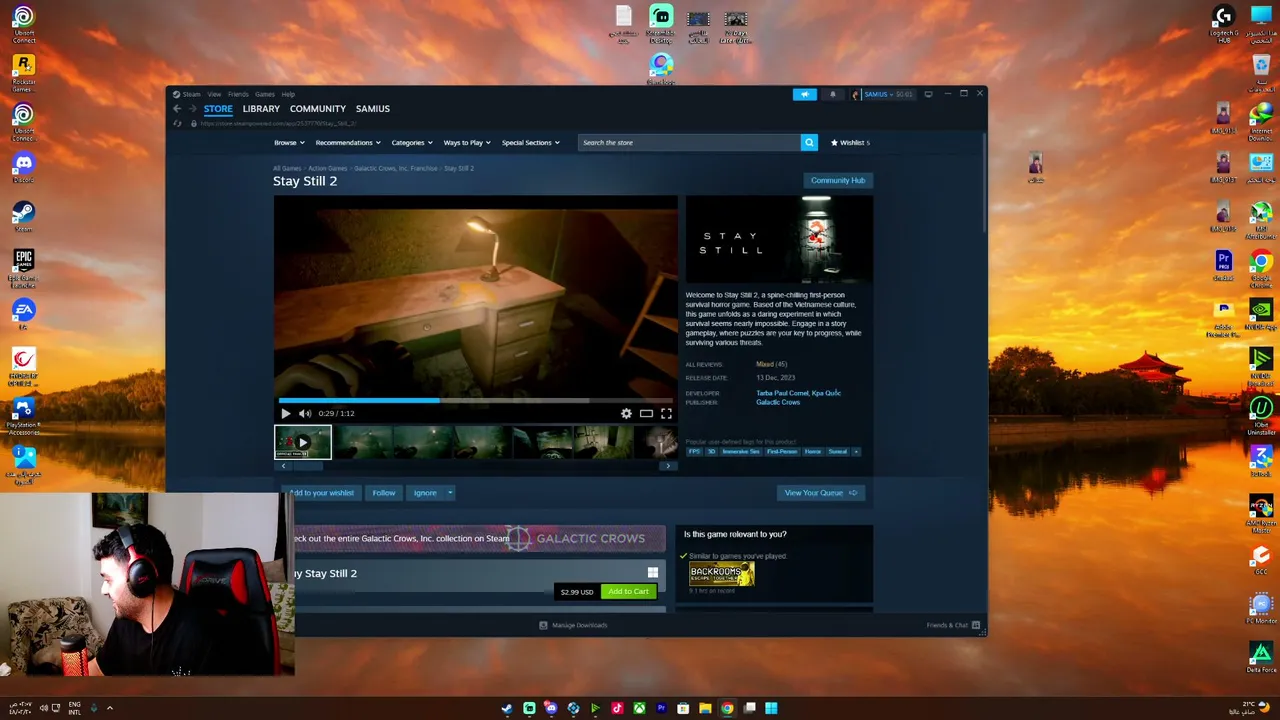Show hidden system tray icons
This screenshot has width=1280, height=720.
[x=110, y=708]
